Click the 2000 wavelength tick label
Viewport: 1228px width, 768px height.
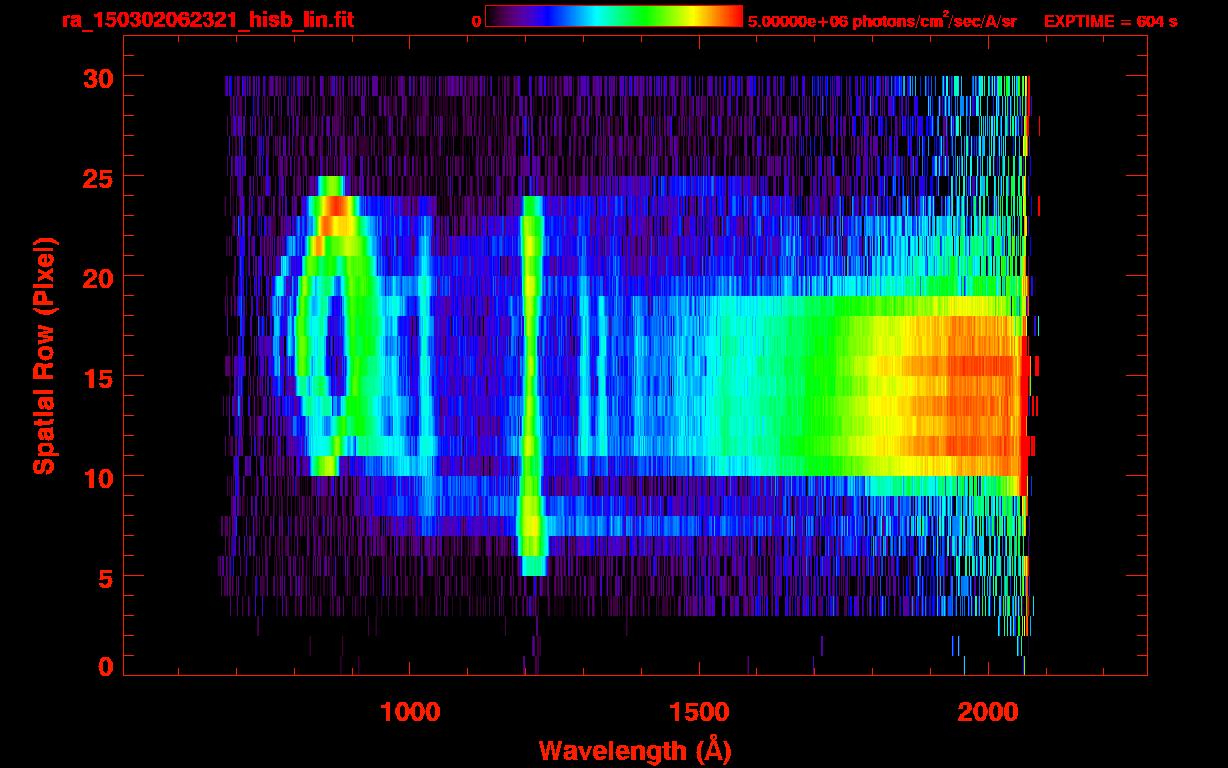click(988, 713)
